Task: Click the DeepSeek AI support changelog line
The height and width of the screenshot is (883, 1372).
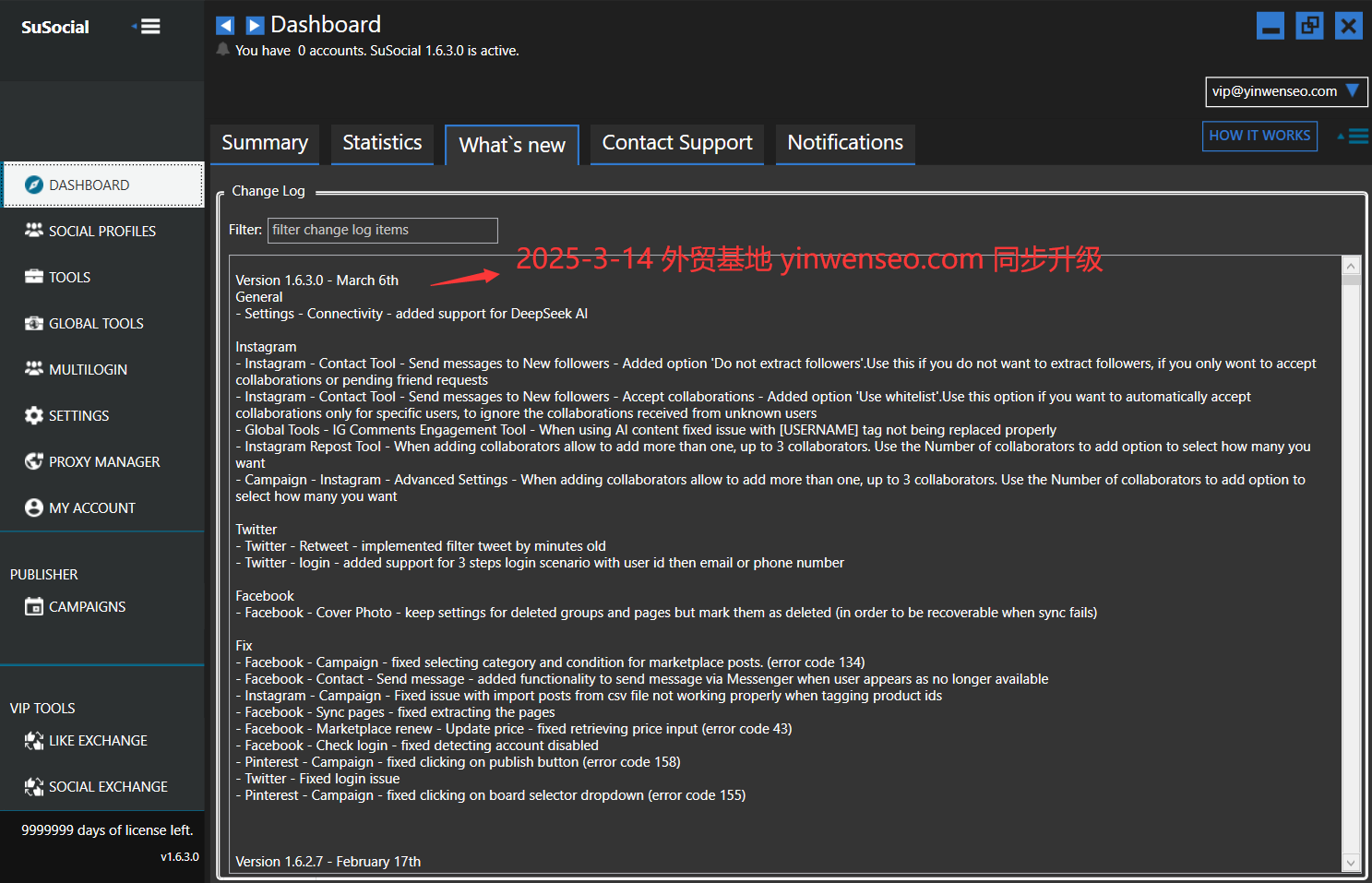Action: [412, 313]
